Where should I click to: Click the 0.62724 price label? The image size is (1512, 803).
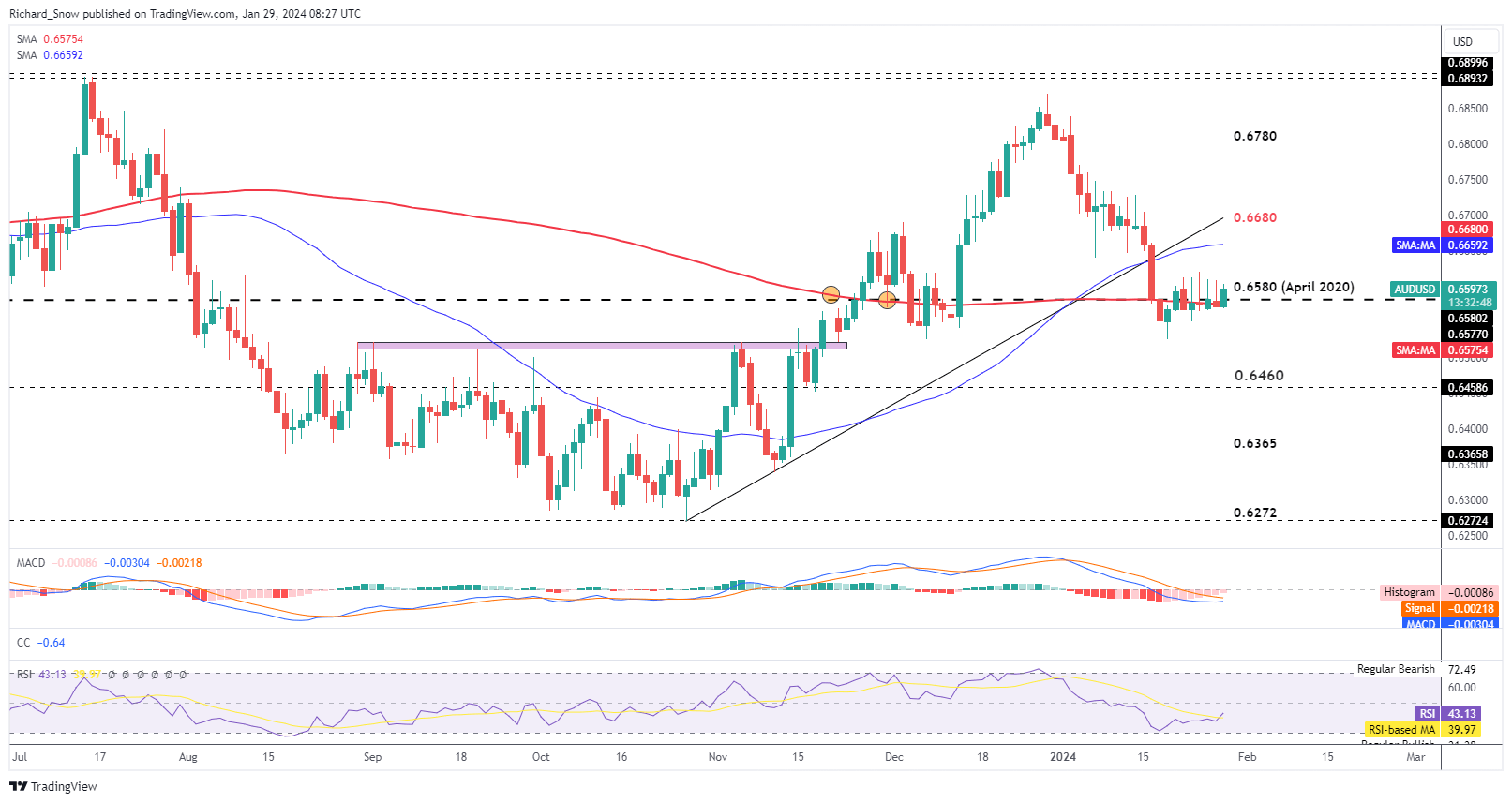pyautogui.click(x=1467, y=521)
